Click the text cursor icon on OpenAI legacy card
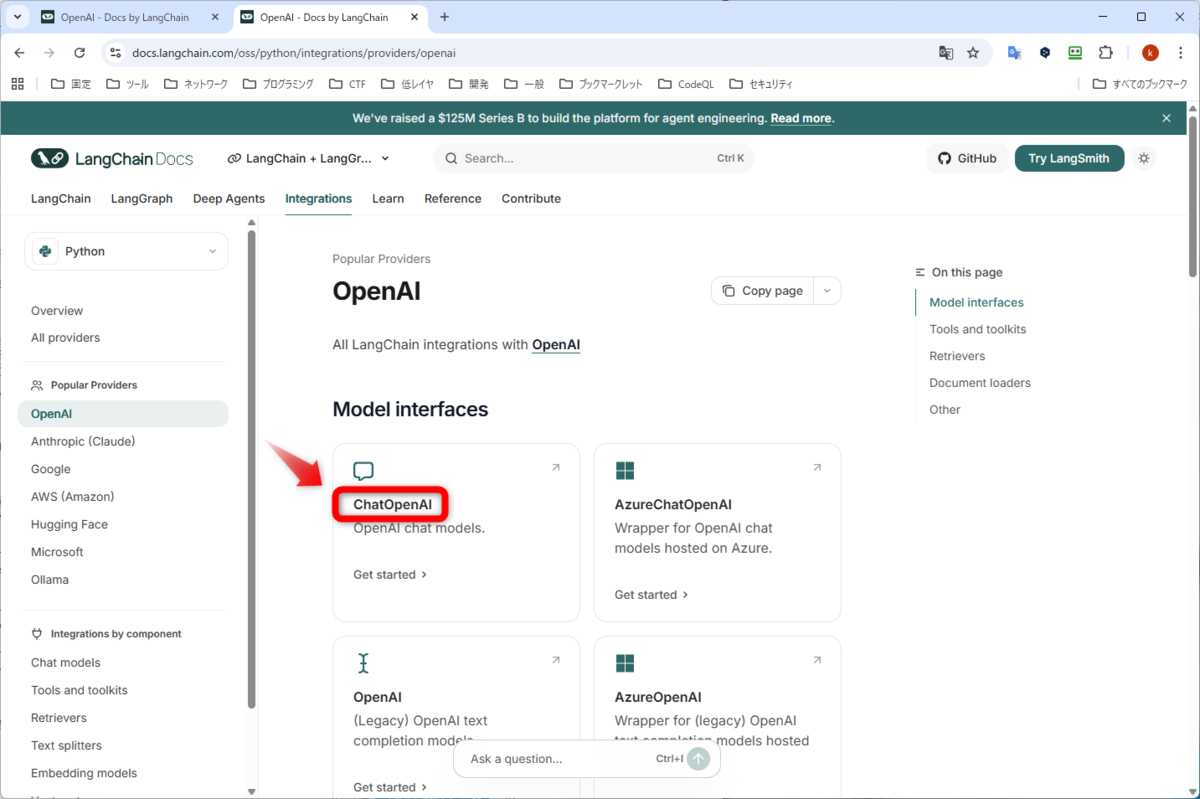1200x799 pixels. [x=363, y=662]
